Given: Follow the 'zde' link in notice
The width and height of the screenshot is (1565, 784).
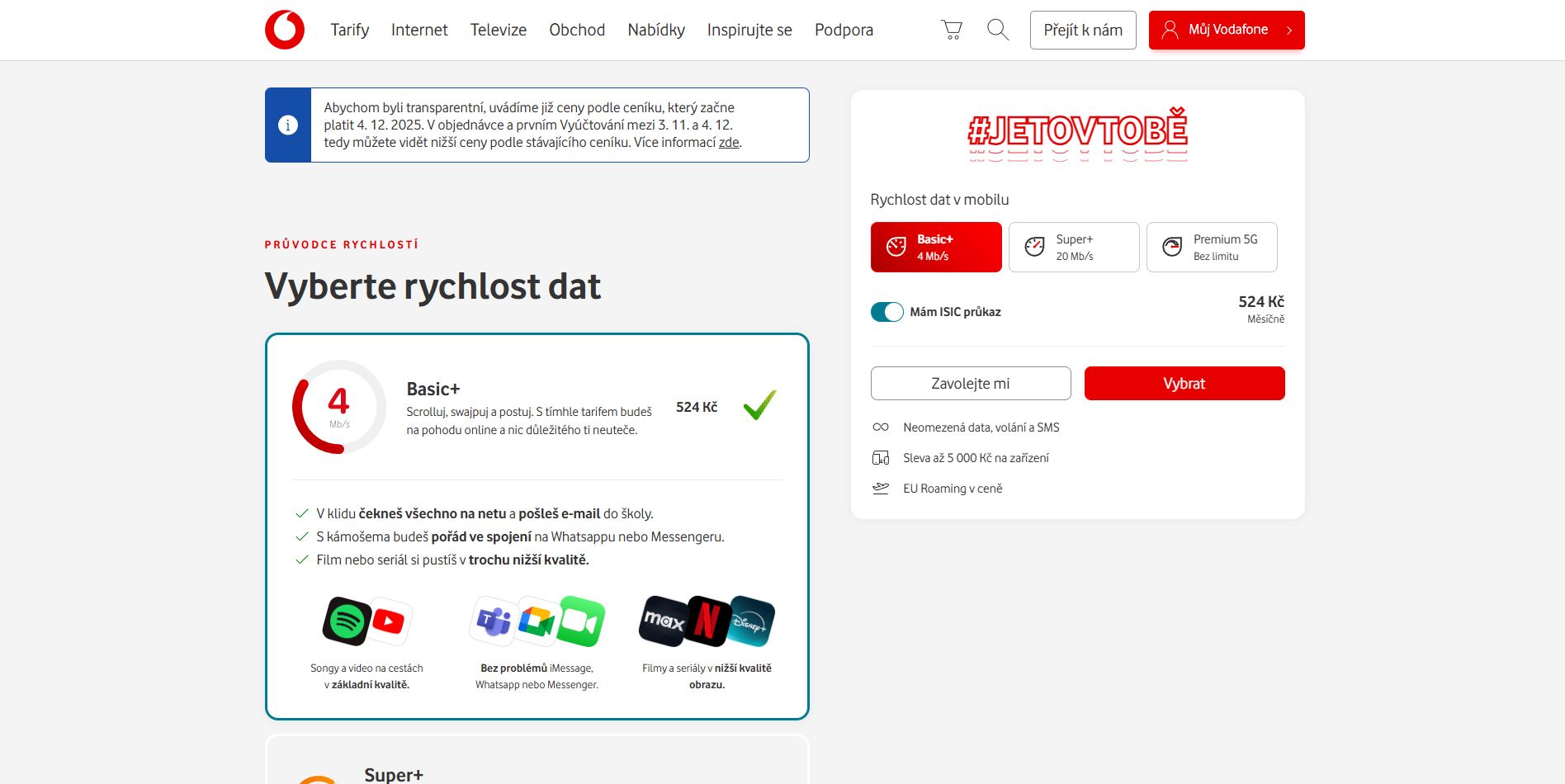Looking at the screenshot, I should [x=729, y=143].
